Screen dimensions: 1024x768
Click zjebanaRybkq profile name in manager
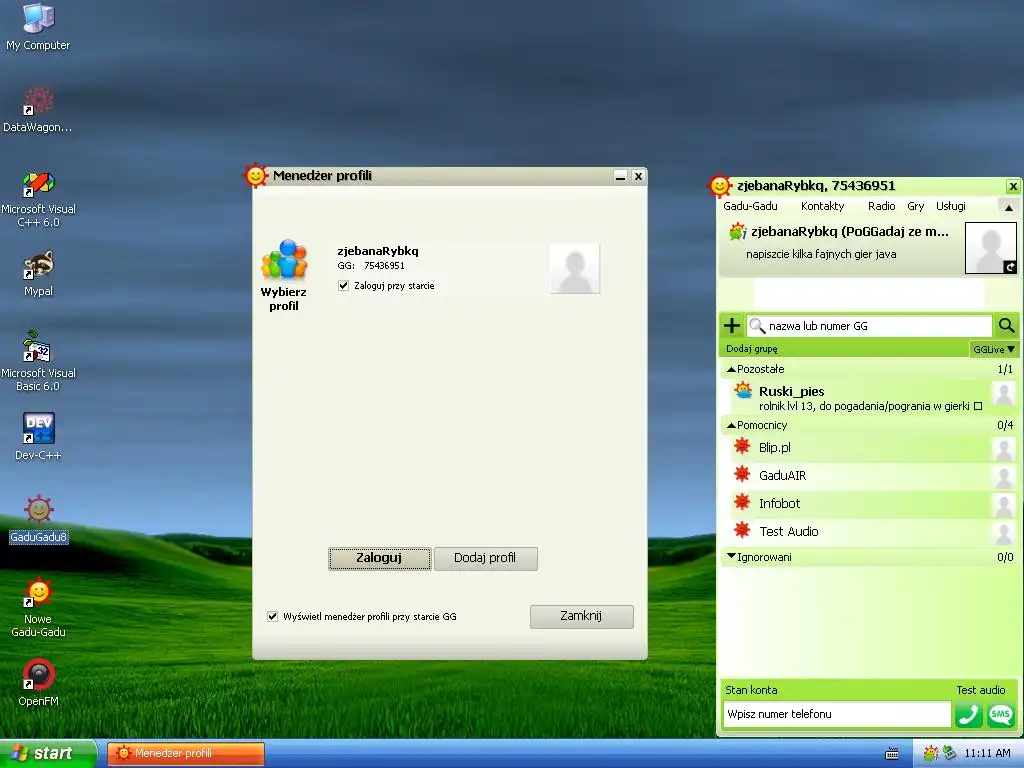(x=377, y=251)
